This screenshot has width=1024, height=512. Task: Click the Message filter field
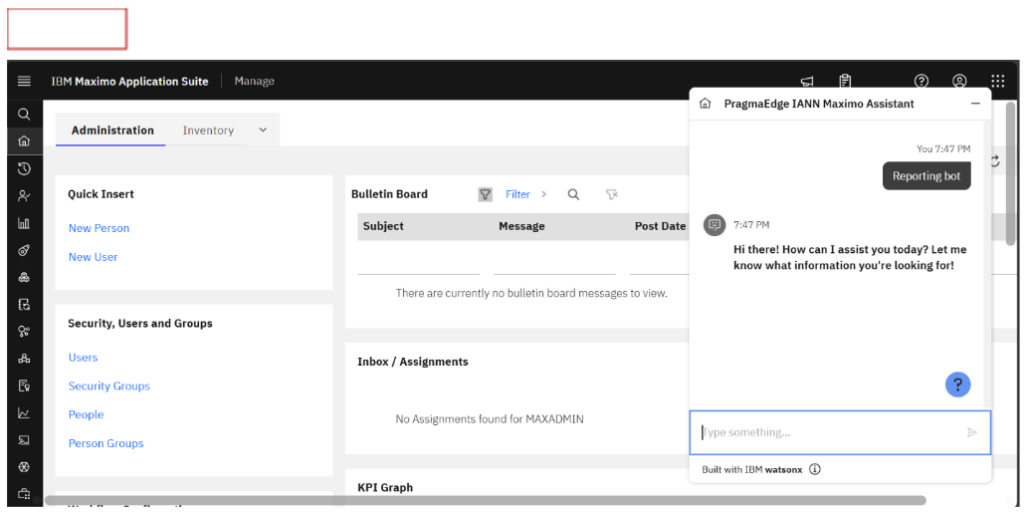click(554, 261)
